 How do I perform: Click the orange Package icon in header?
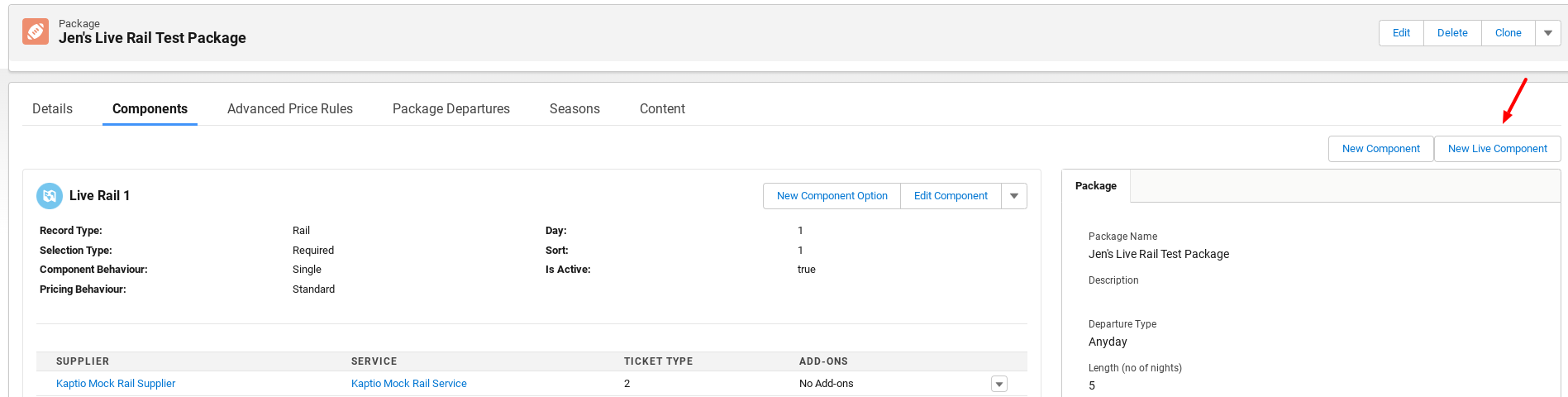(36, 31)
